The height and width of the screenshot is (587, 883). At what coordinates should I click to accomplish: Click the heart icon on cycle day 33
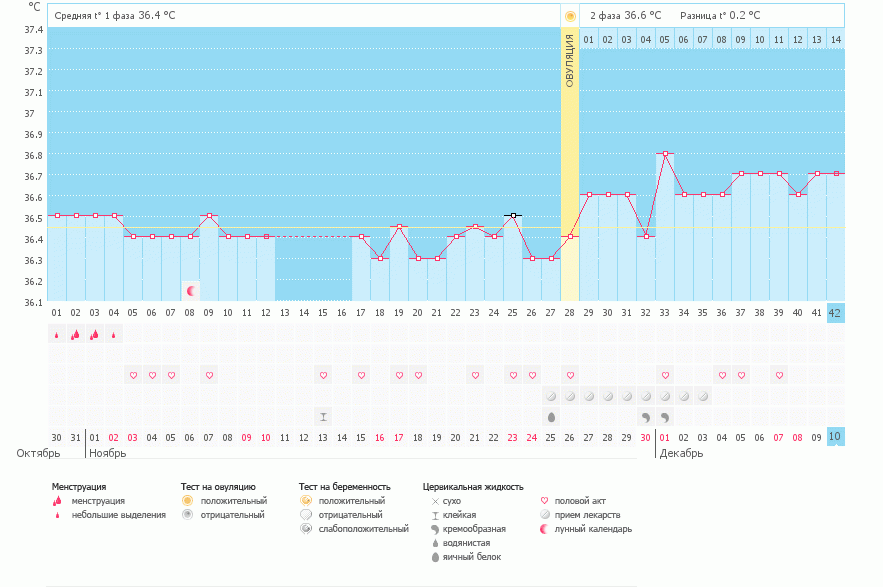pos(666,375)
